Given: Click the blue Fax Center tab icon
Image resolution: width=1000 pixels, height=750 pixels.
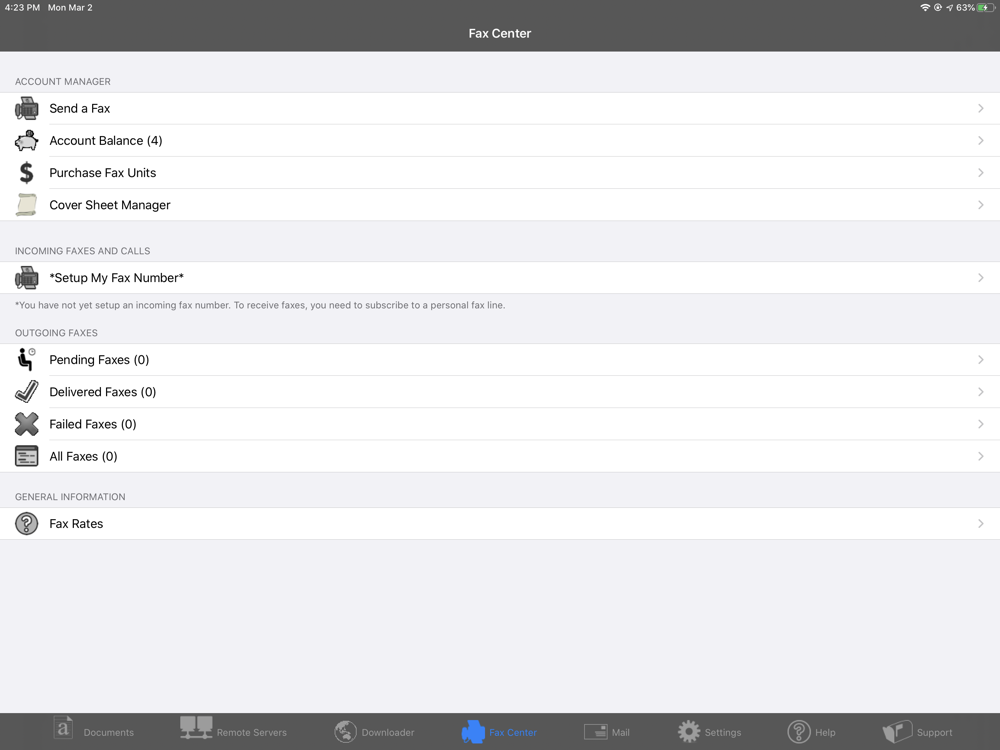Looking at the screenshot, I should click(x=473, y=732).
